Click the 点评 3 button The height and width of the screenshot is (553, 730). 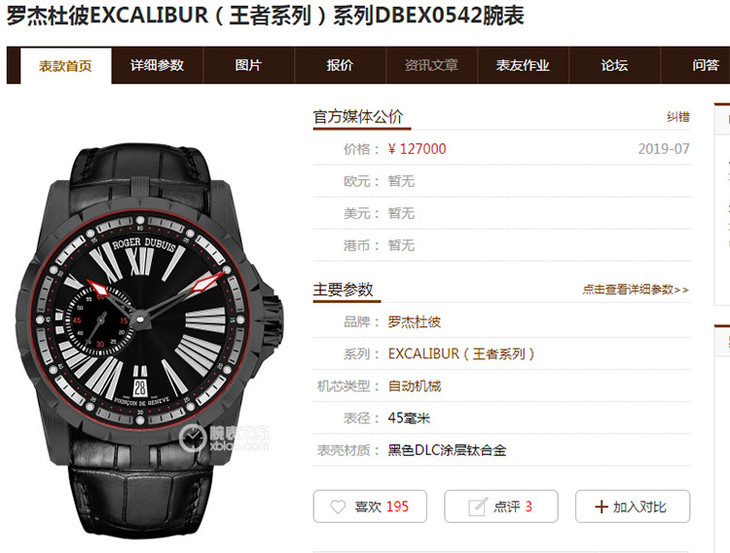tap(501, 506)
